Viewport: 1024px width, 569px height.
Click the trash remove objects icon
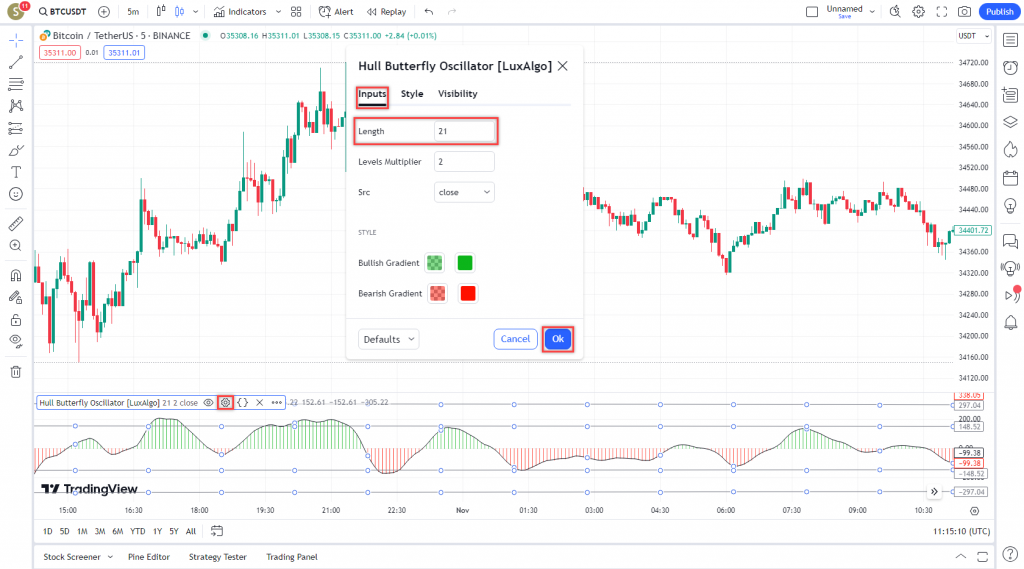[16, 372]
